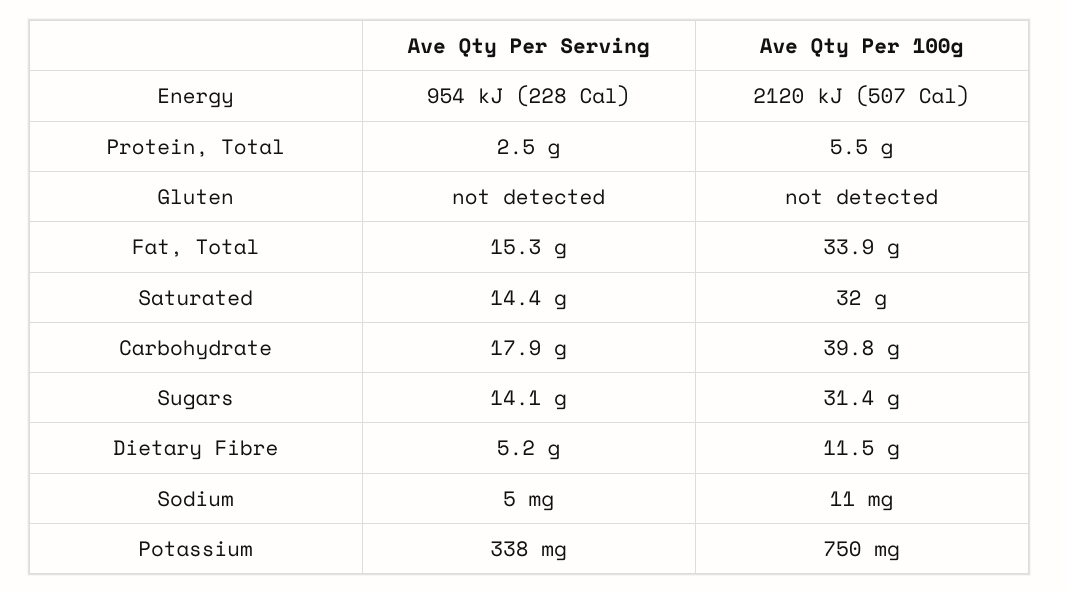Select the Gluten row label
1067x591 pixels.
click(195, 197)
